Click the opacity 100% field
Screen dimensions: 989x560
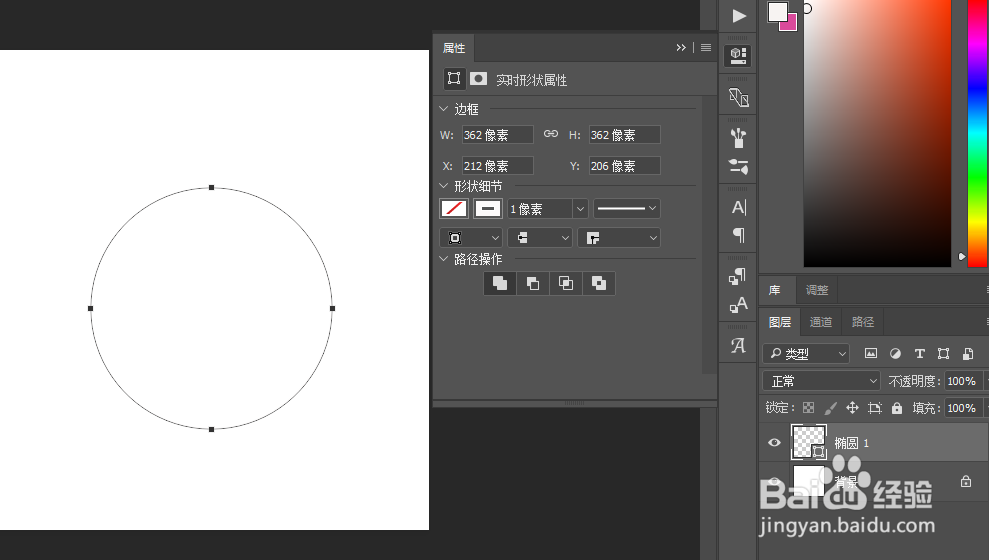tap(963, 381)
